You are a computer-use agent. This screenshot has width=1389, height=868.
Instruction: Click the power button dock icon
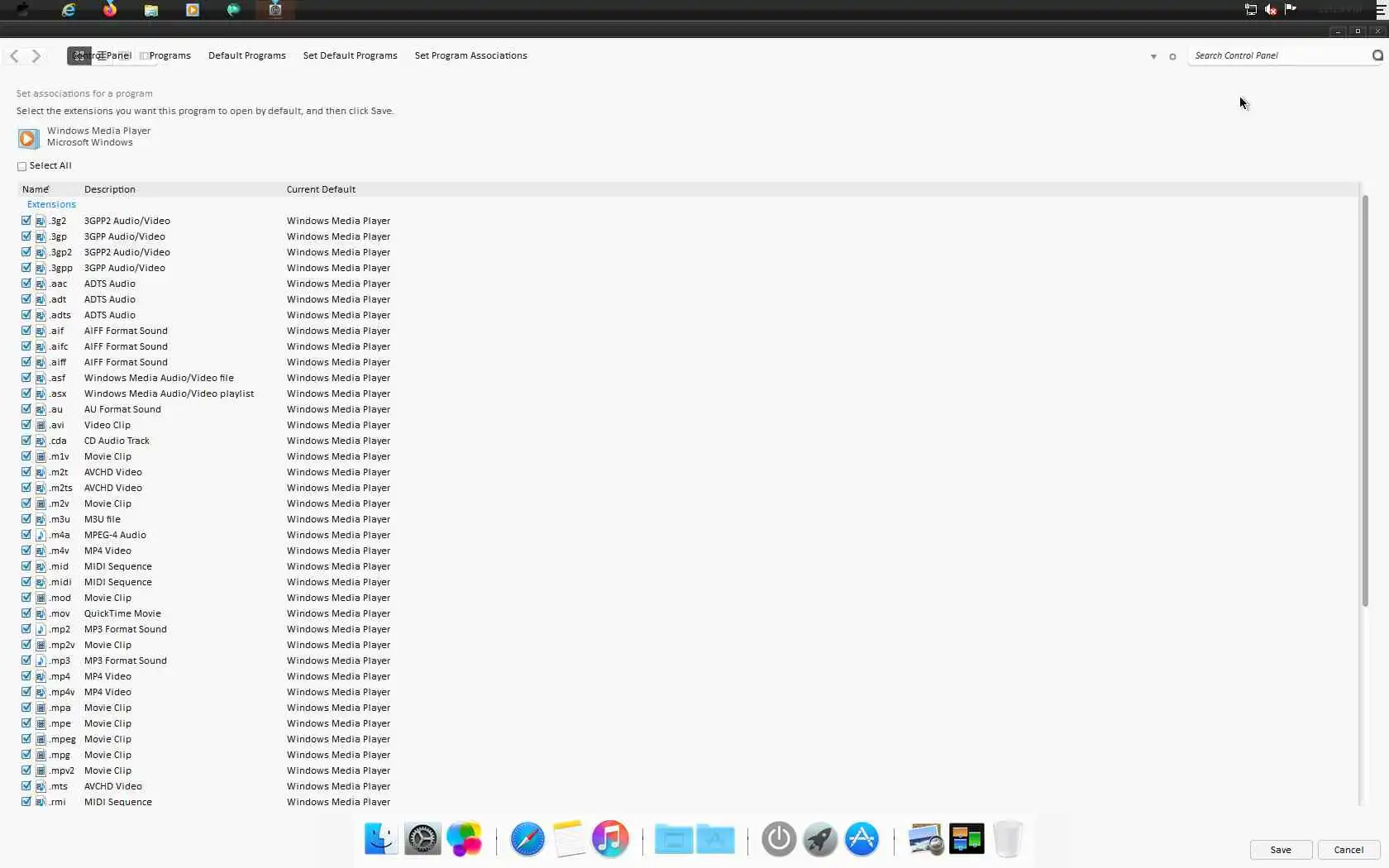tap(779, 839)
